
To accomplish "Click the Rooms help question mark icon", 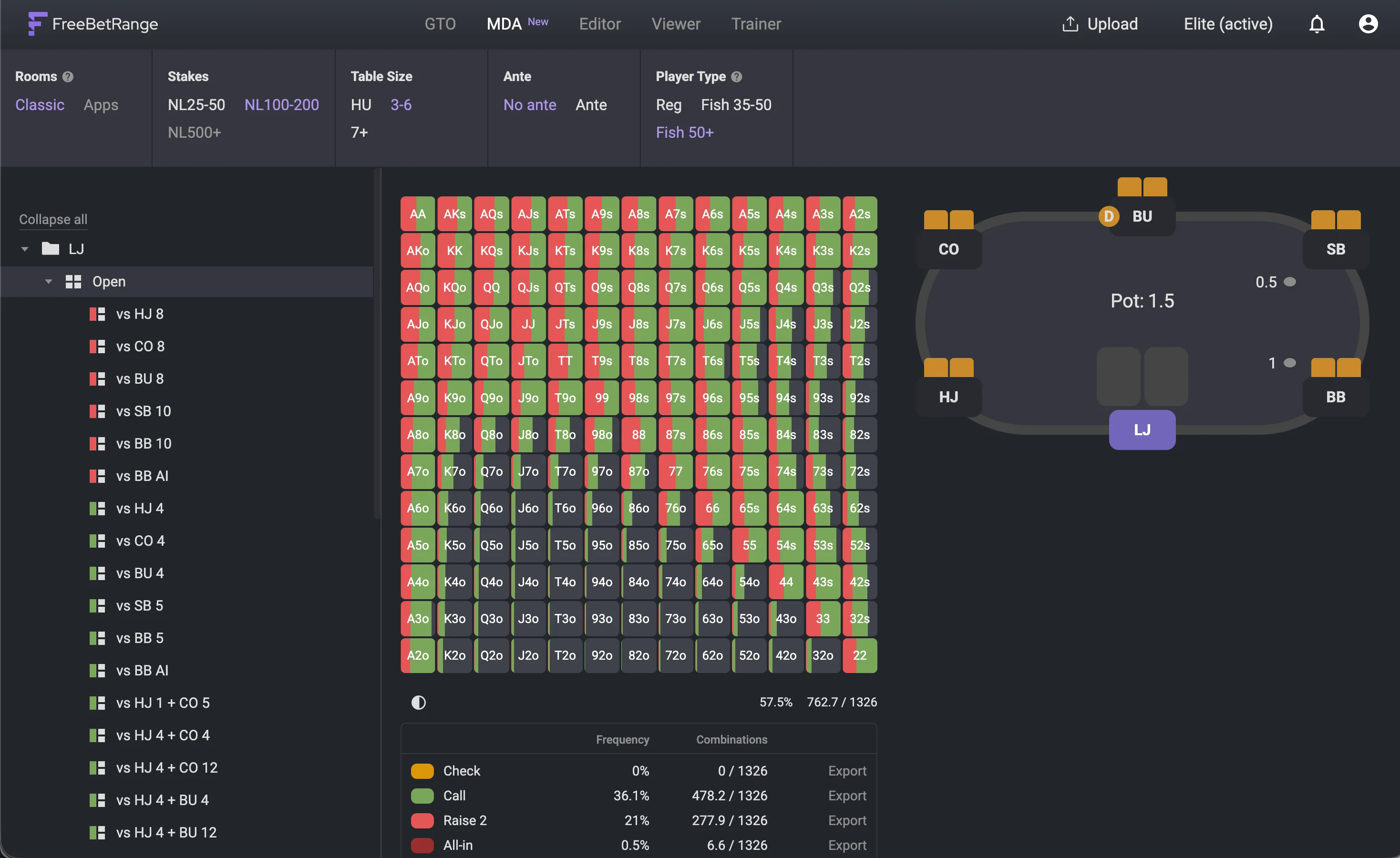I will click(x=68, y=77).
